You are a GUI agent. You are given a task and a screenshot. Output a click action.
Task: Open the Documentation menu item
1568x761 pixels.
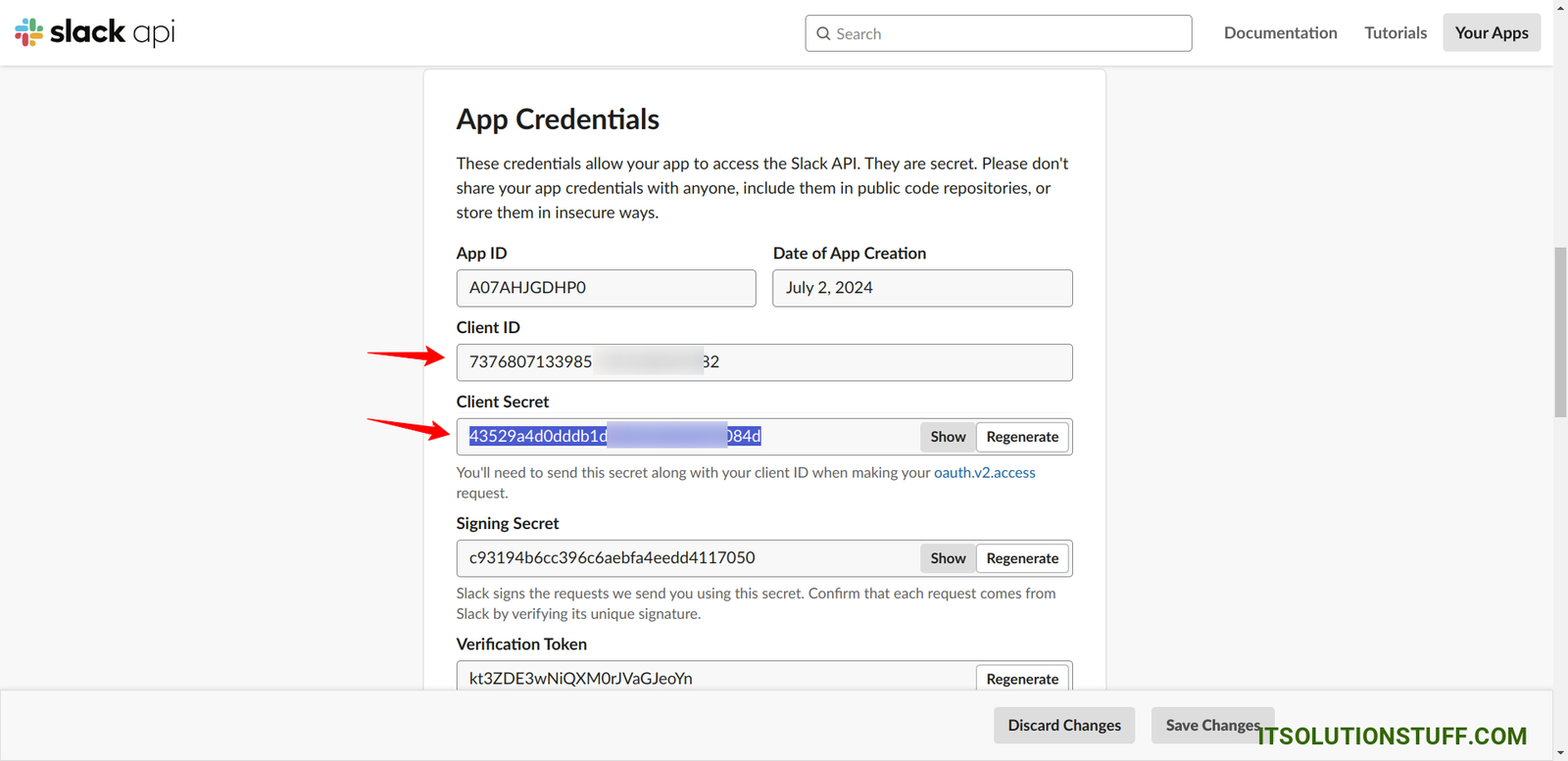click(1280, 33)
